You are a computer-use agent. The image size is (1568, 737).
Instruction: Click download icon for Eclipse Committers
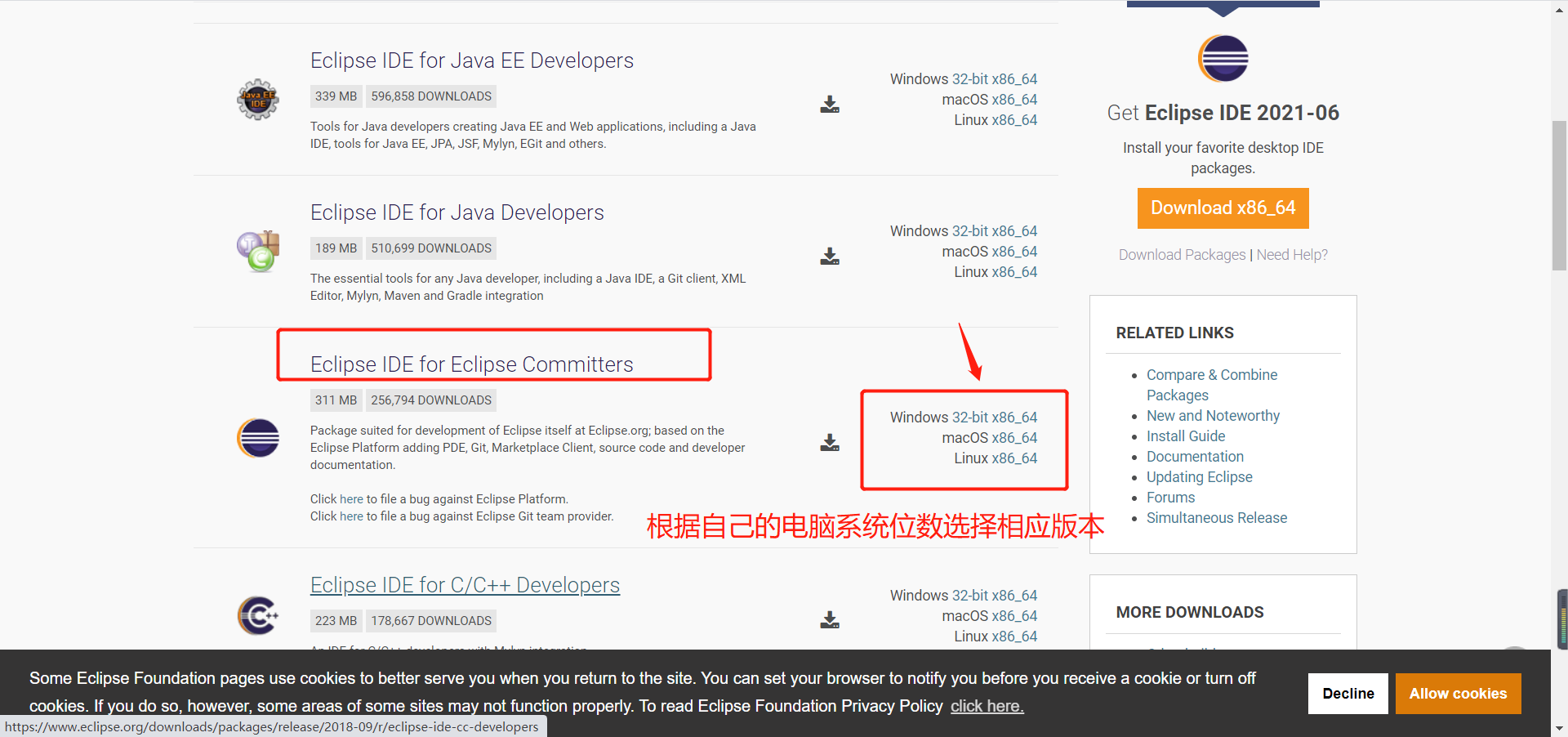click(830, 443)
